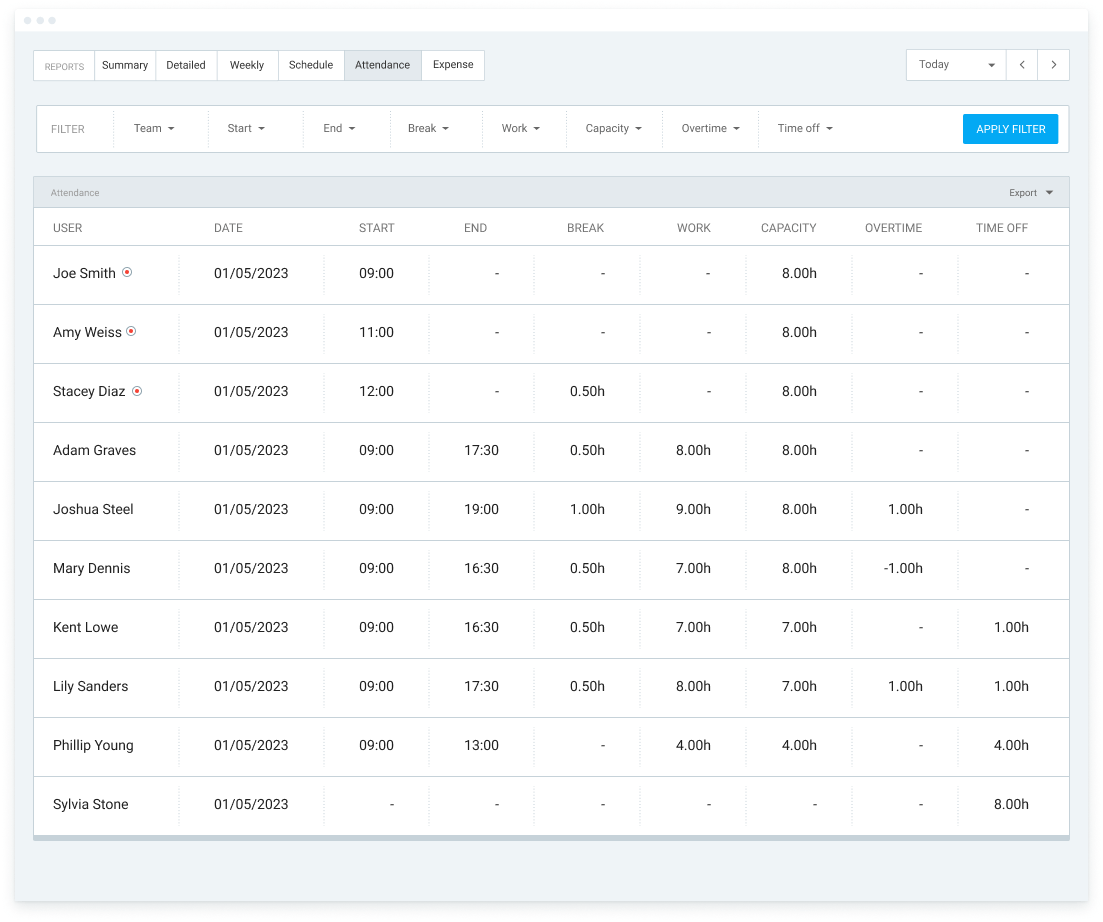Switch to the Summary report tab
Image resolution: width=1103 pixels, height=922 pixels.
click(x=124, y=64)
